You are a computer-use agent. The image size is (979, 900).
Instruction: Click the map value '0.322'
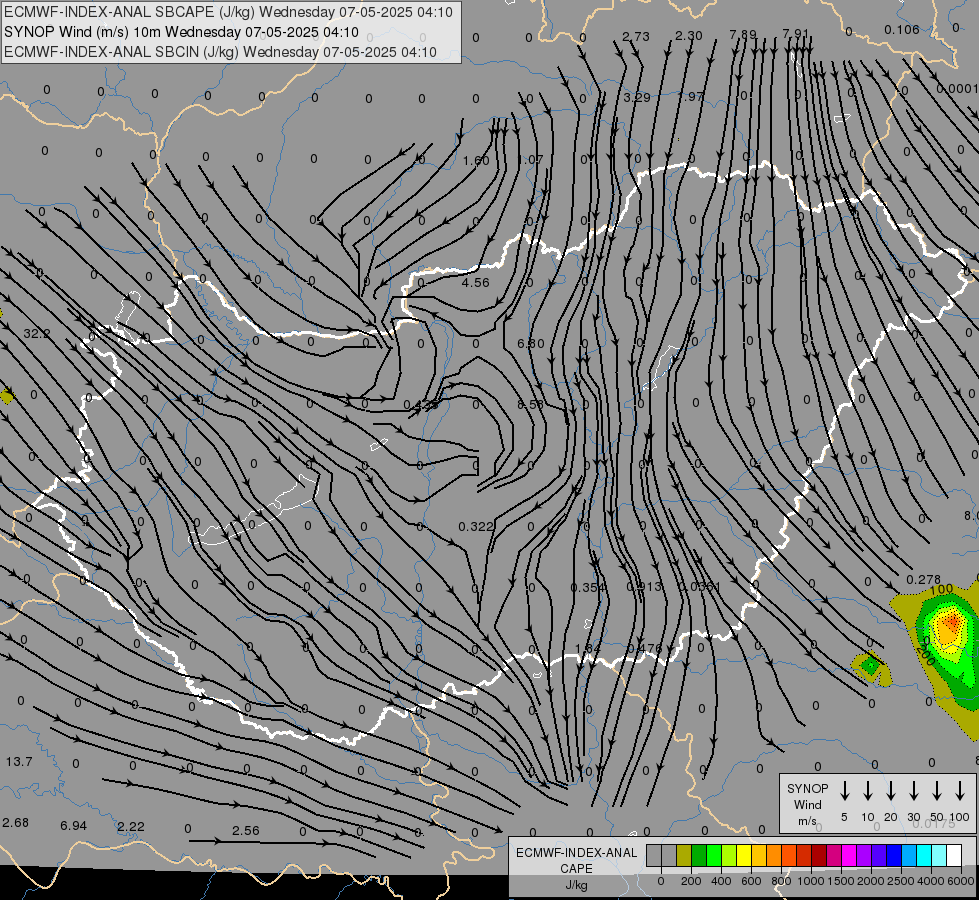(476, 527)
